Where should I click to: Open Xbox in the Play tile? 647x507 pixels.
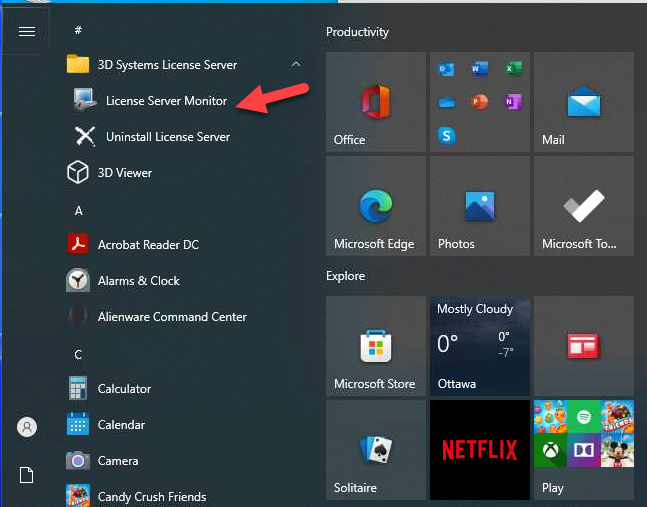pyautogui.click(x=550, y=450)
